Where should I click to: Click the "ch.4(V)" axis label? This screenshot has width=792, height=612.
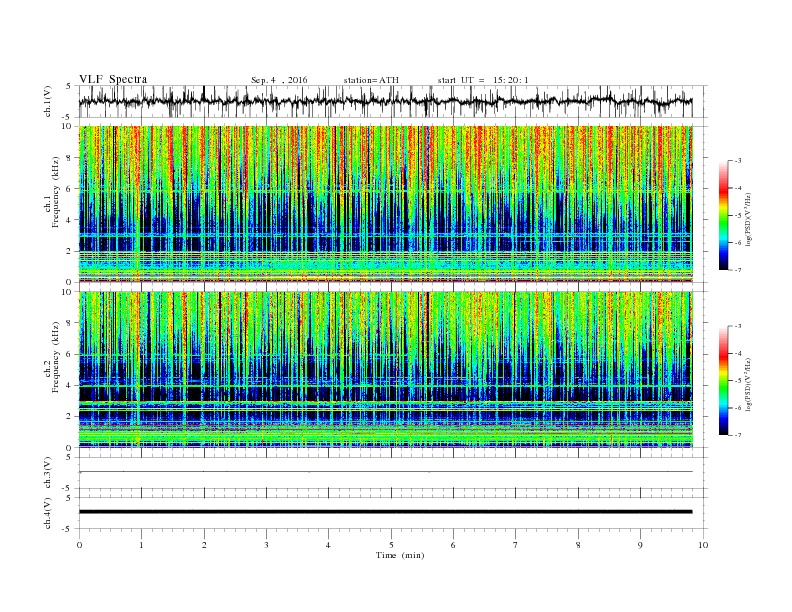48,513
